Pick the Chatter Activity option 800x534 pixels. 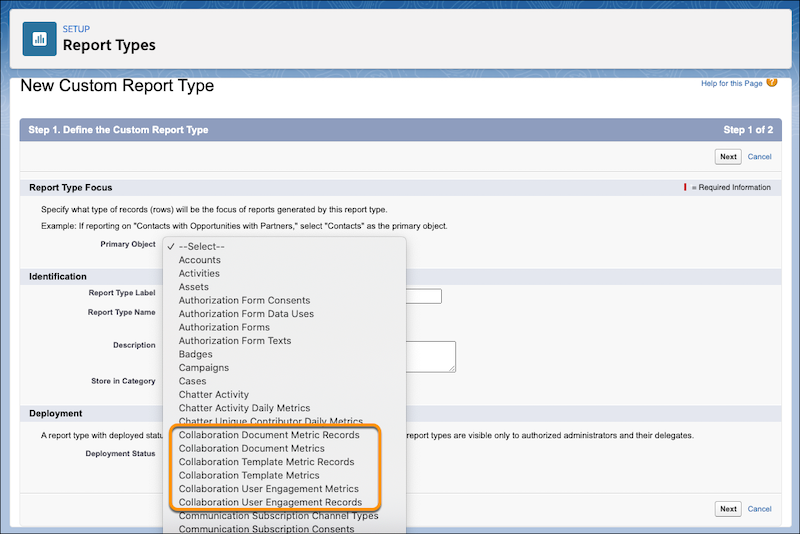coord(284,394)
